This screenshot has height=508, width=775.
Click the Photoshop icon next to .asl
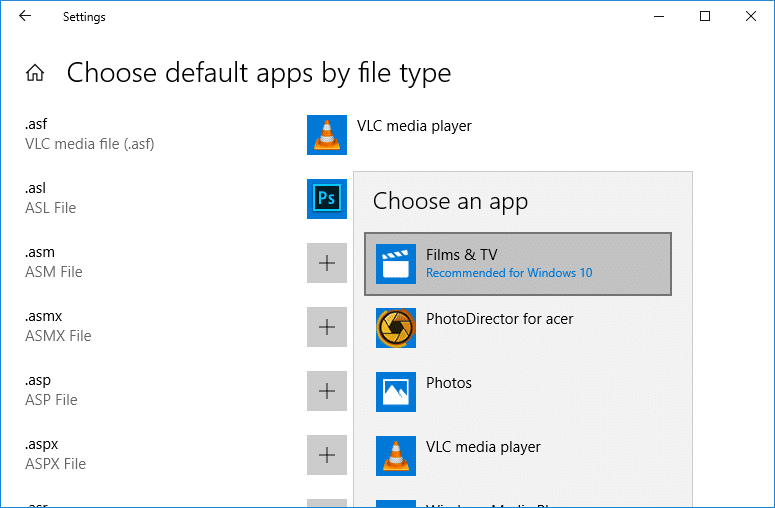coord(326,199)
